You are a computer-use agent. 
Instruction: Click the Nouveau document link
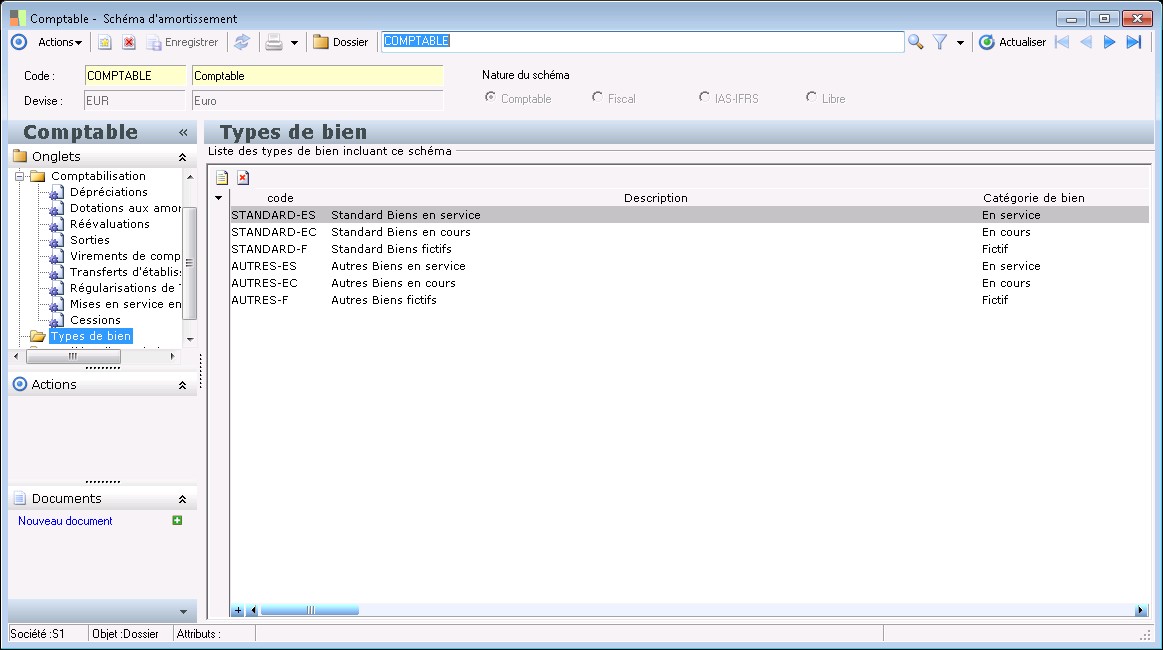click(65, 521)
